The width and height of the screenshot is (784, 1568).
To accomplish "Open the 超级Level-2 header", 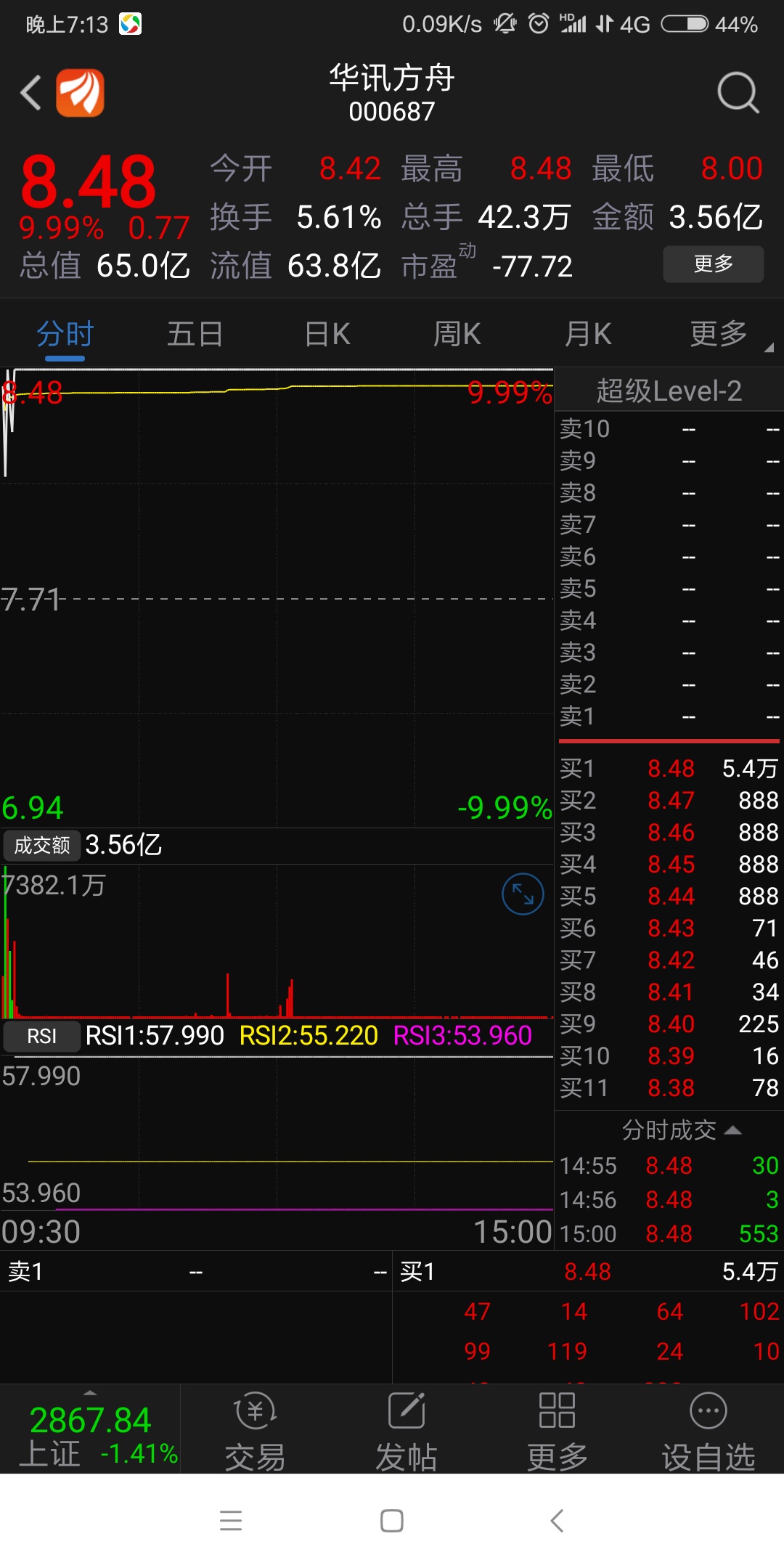I will [x=669, y=391].
